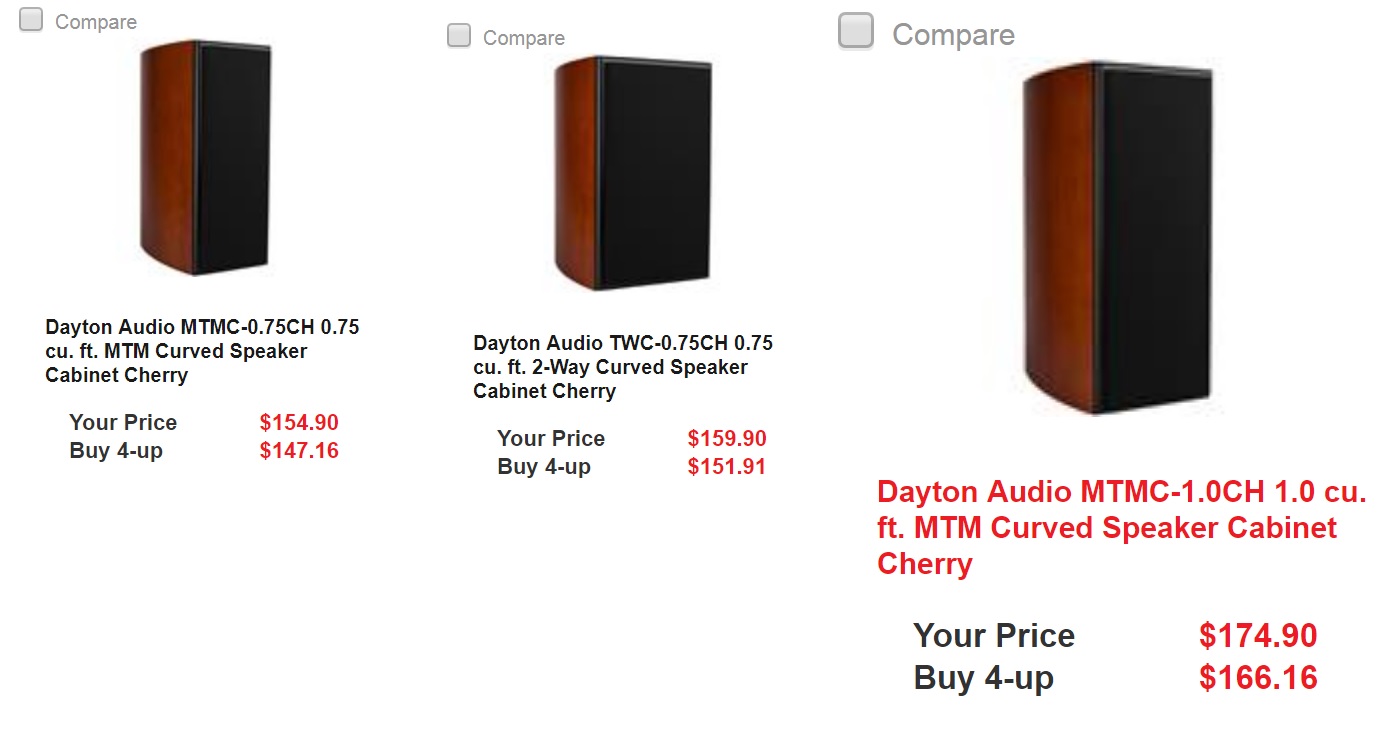This screenshot has height=756, width=1396.
Task: Select the $159.90 price
Action: (x=727, y=438)
